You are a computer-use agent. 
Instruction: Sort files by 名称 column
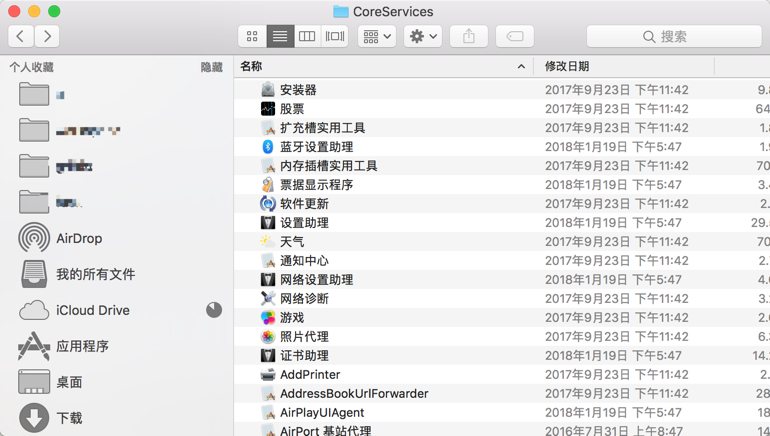click(380, 66)
